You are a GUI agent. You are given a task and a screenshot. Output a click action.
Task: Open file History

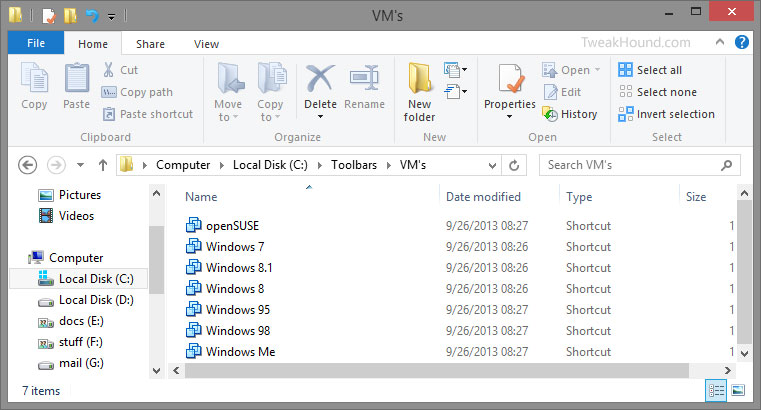click(570, 114)
